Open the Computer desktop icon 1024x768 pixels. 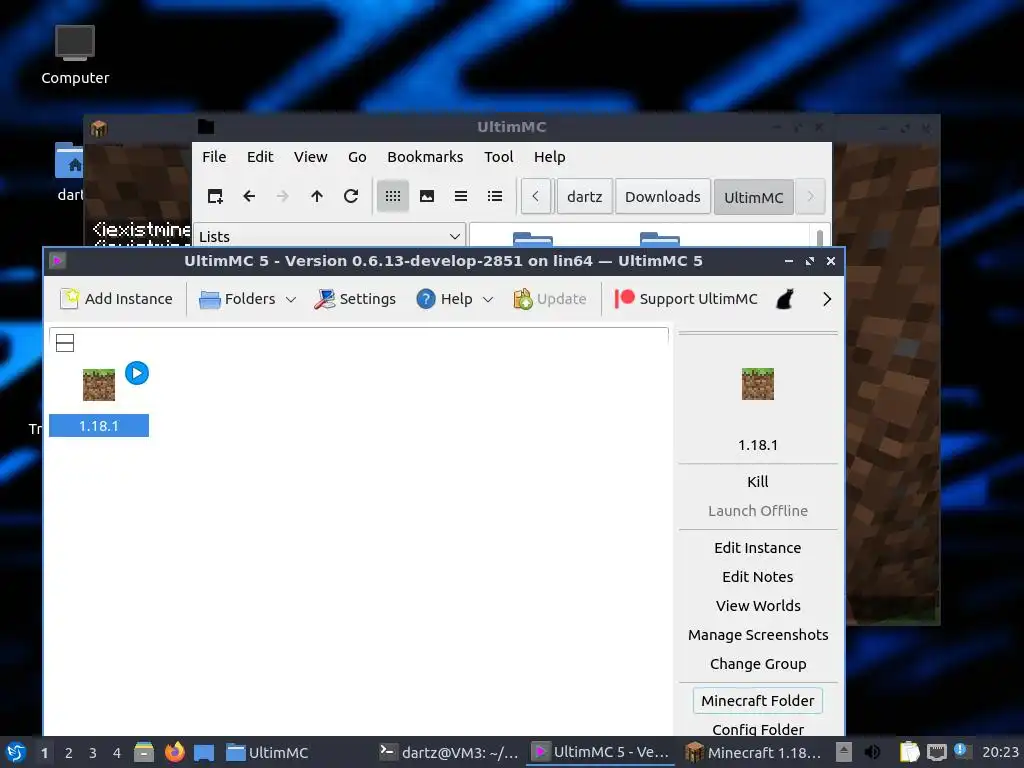75,55
